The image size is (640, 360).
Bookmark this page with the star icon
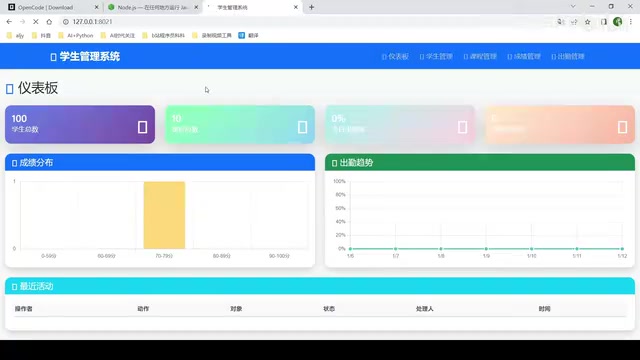(x=587, y=22)
